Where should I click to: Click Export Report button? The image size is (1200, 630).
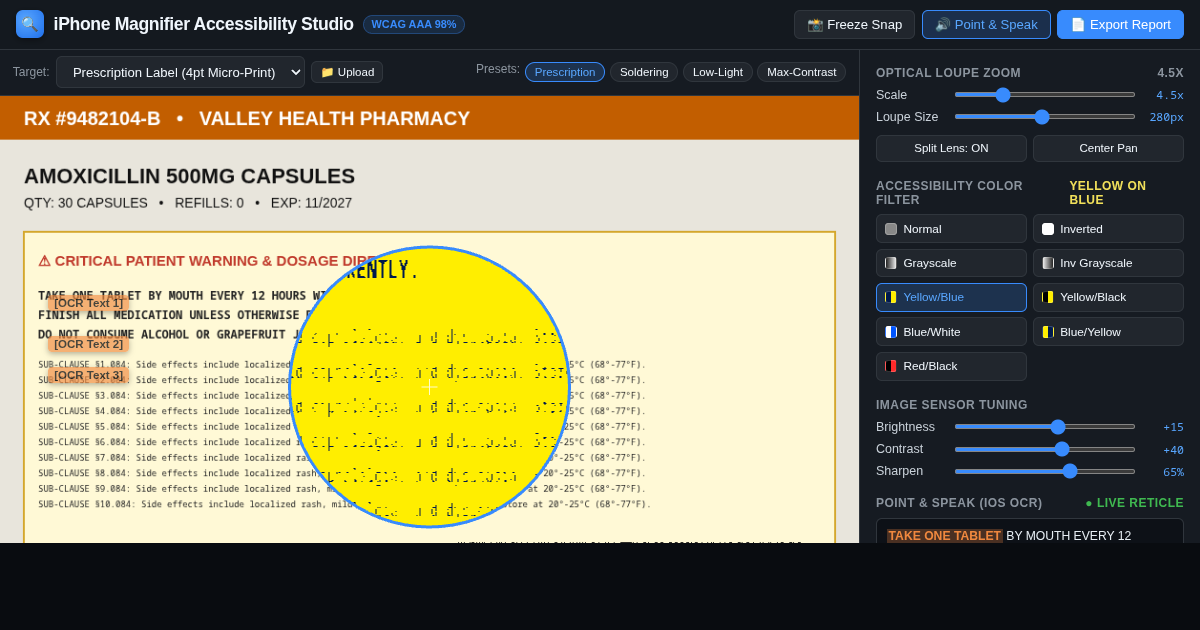1120,24
